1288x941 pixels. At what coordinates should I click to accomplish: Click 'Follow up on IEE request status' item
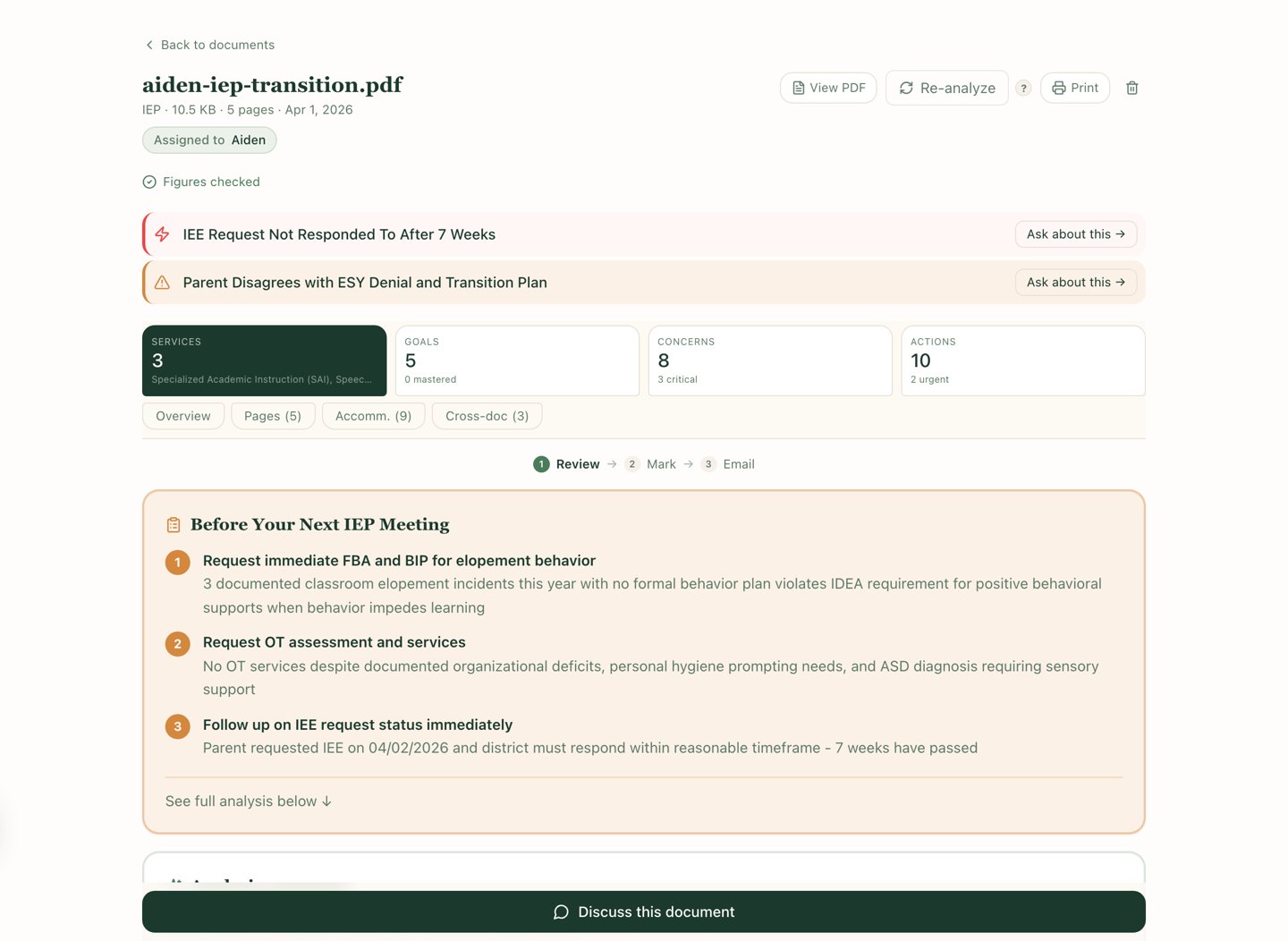[x=357, y=725]
